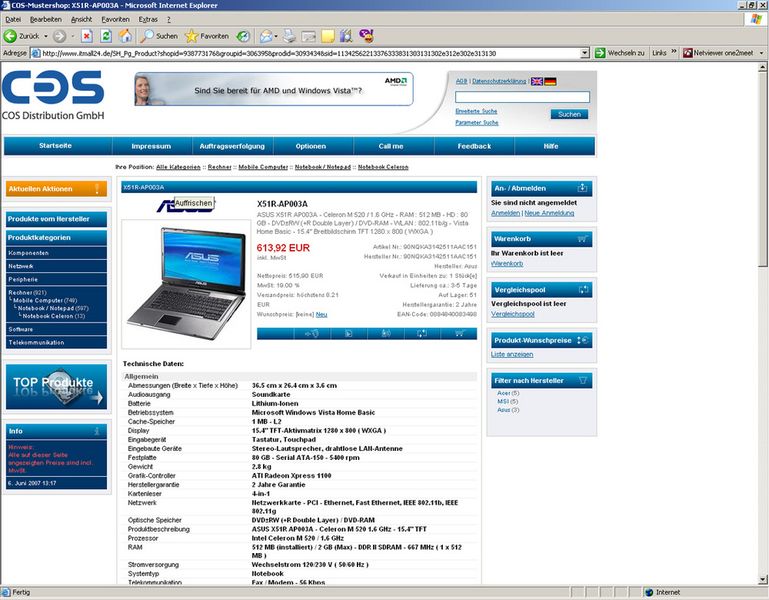The image size is (769, 600).
Task: Open Datei menu in menu bar
Action: tap(13, 19)
